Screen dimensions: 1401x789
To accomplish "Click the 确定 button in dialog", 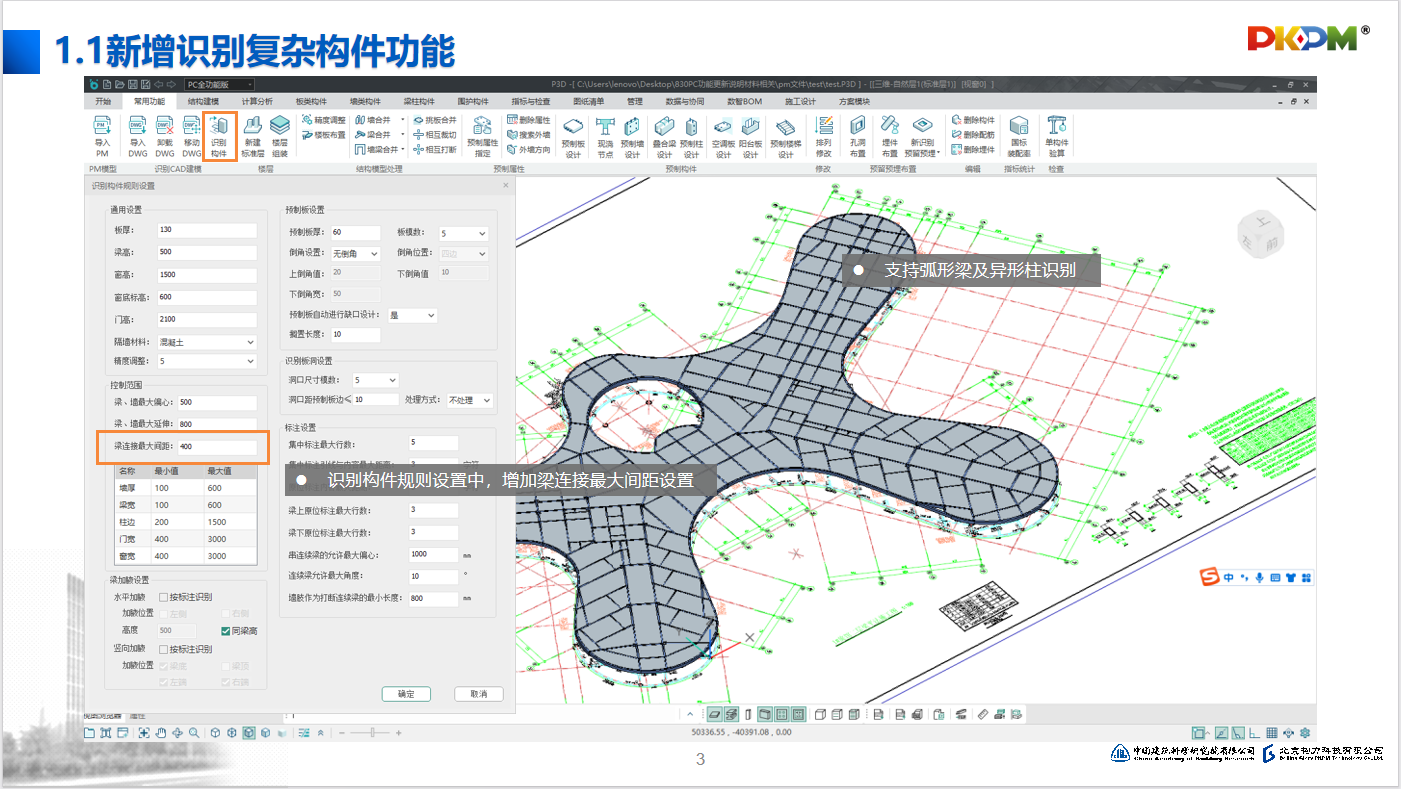I will click(406, 694).
